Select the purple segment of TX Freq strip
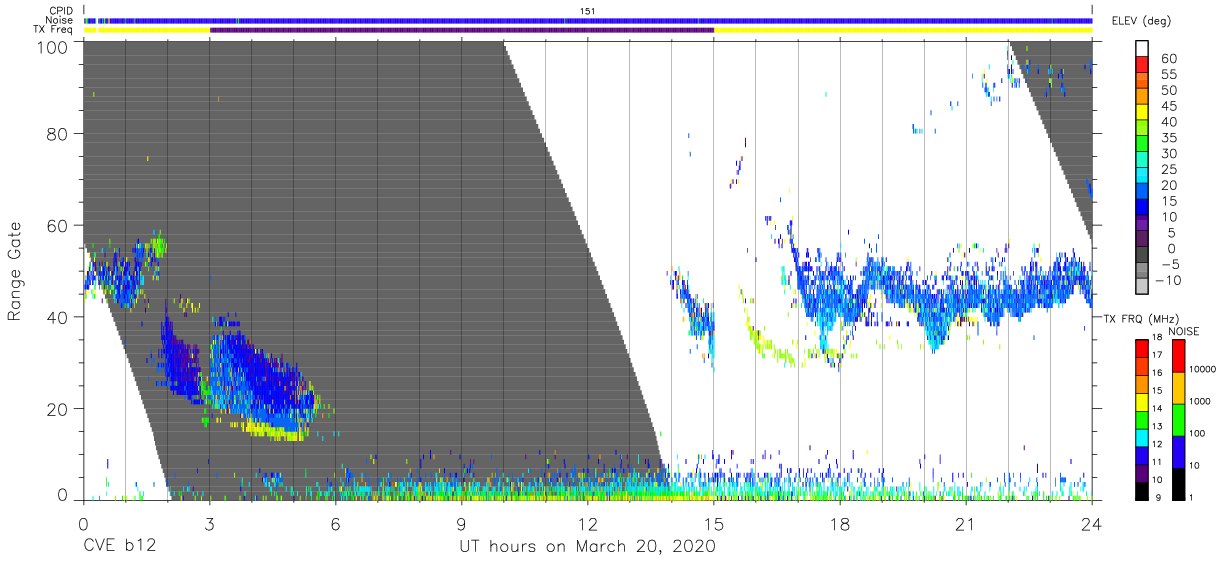The image size is (1228, 567). (x=462, y=30)
